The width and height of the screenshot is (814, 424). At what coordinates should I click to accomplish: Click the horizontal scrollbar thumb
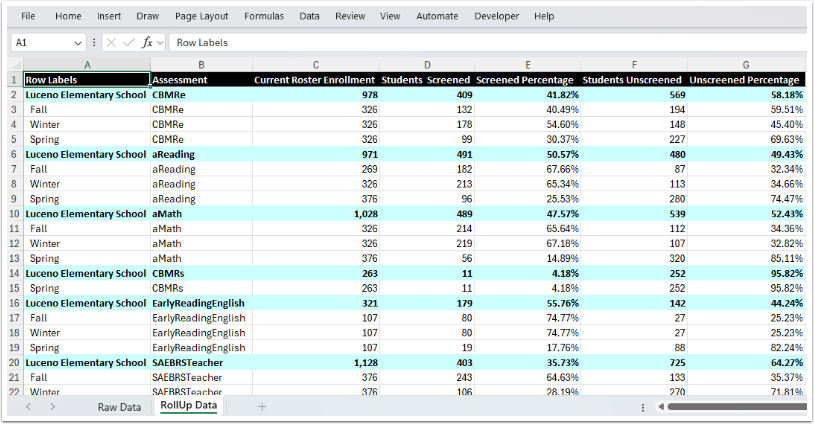point(737,407)
